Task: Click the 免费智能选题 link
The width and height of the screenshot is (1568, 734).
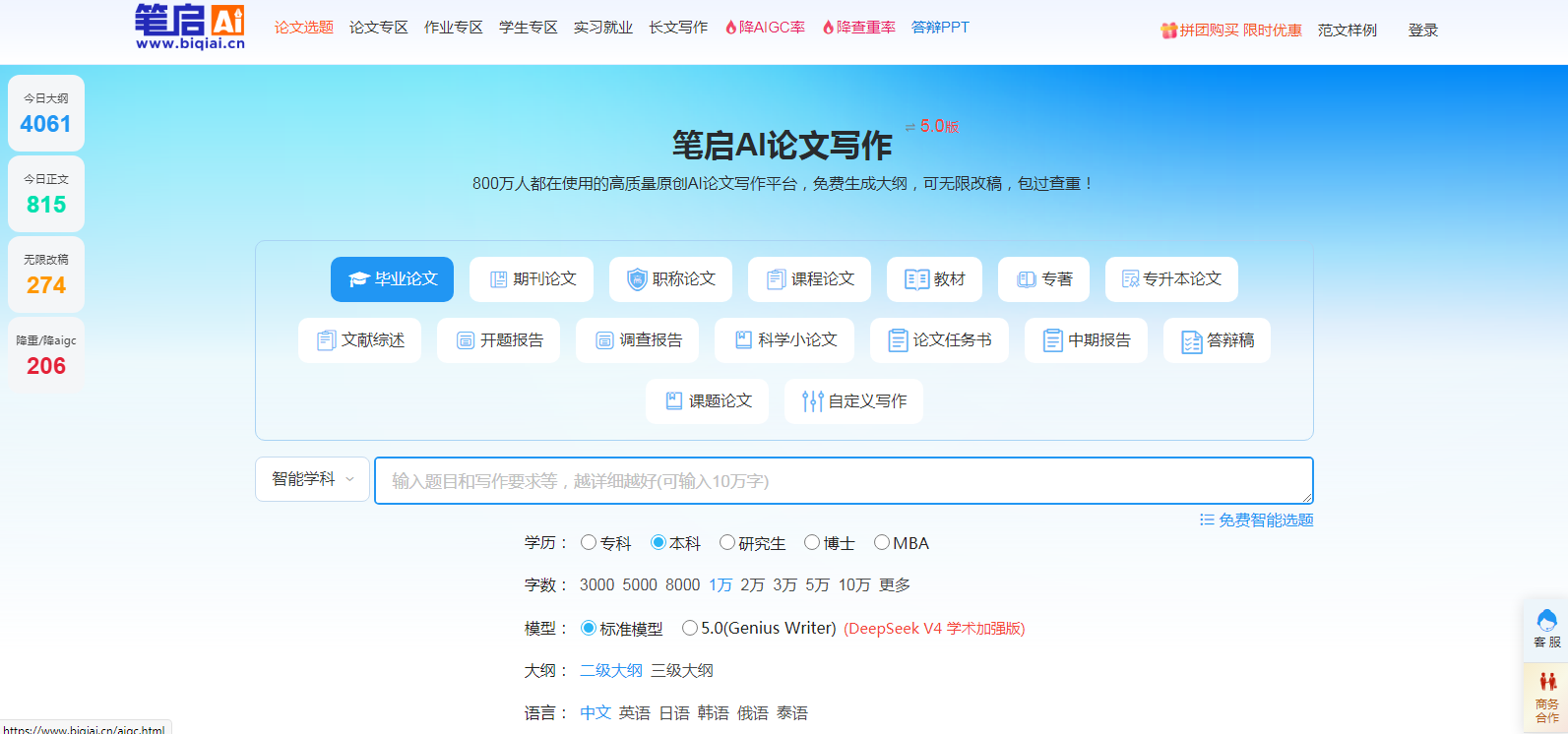Action: click(x=1266, y=520)
